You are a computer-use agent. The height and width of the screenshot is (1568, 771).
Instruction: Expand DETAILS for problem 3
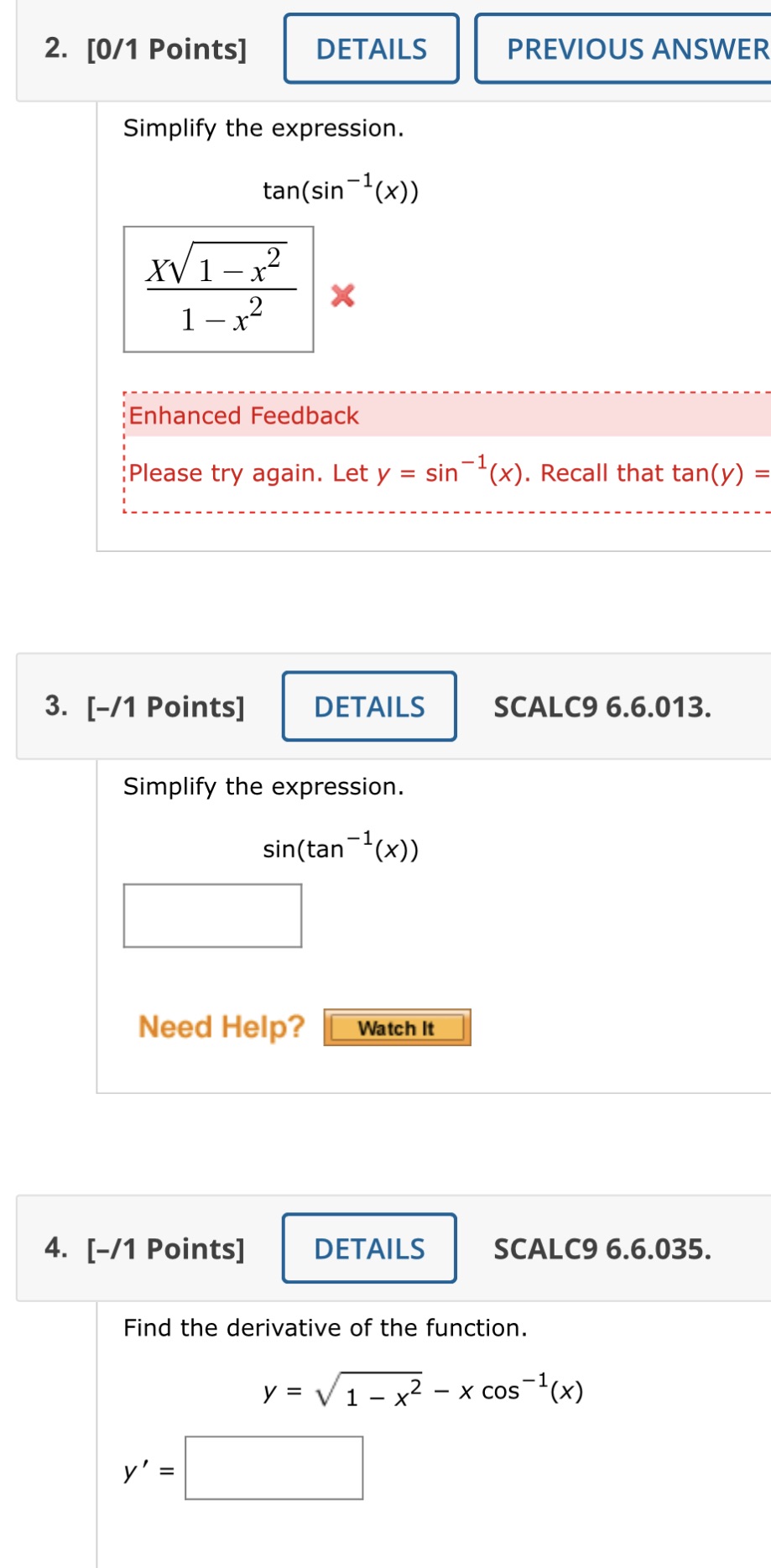(368, 707)
